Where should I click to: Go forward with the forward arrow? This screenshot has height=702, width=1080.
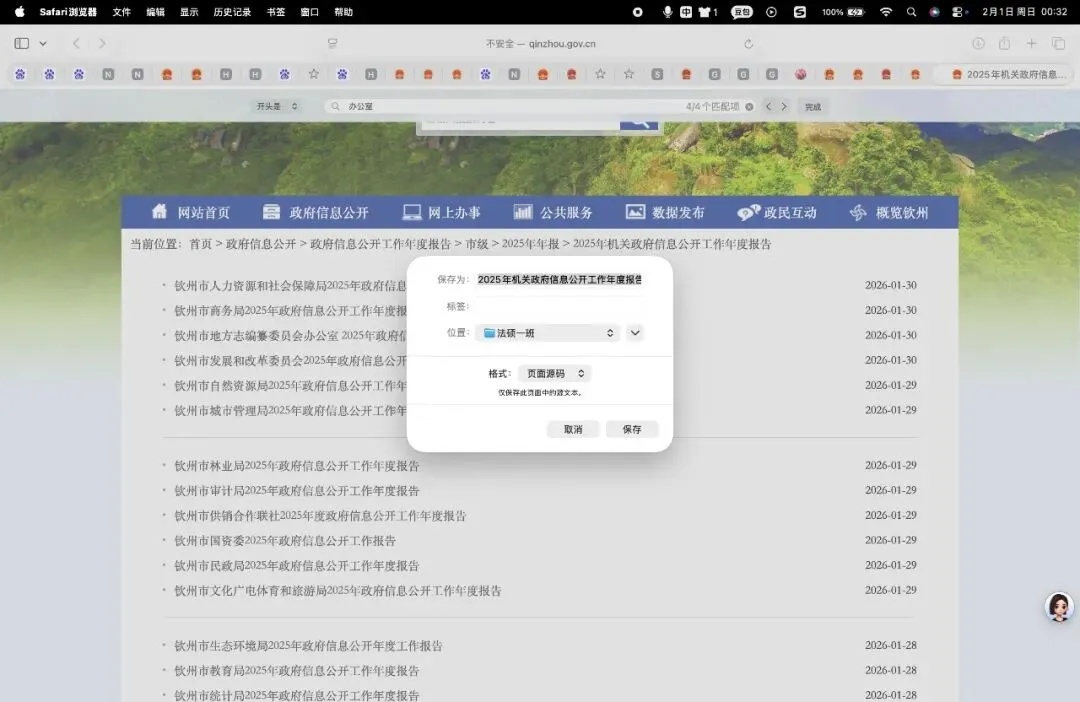(x=102, y=43)
